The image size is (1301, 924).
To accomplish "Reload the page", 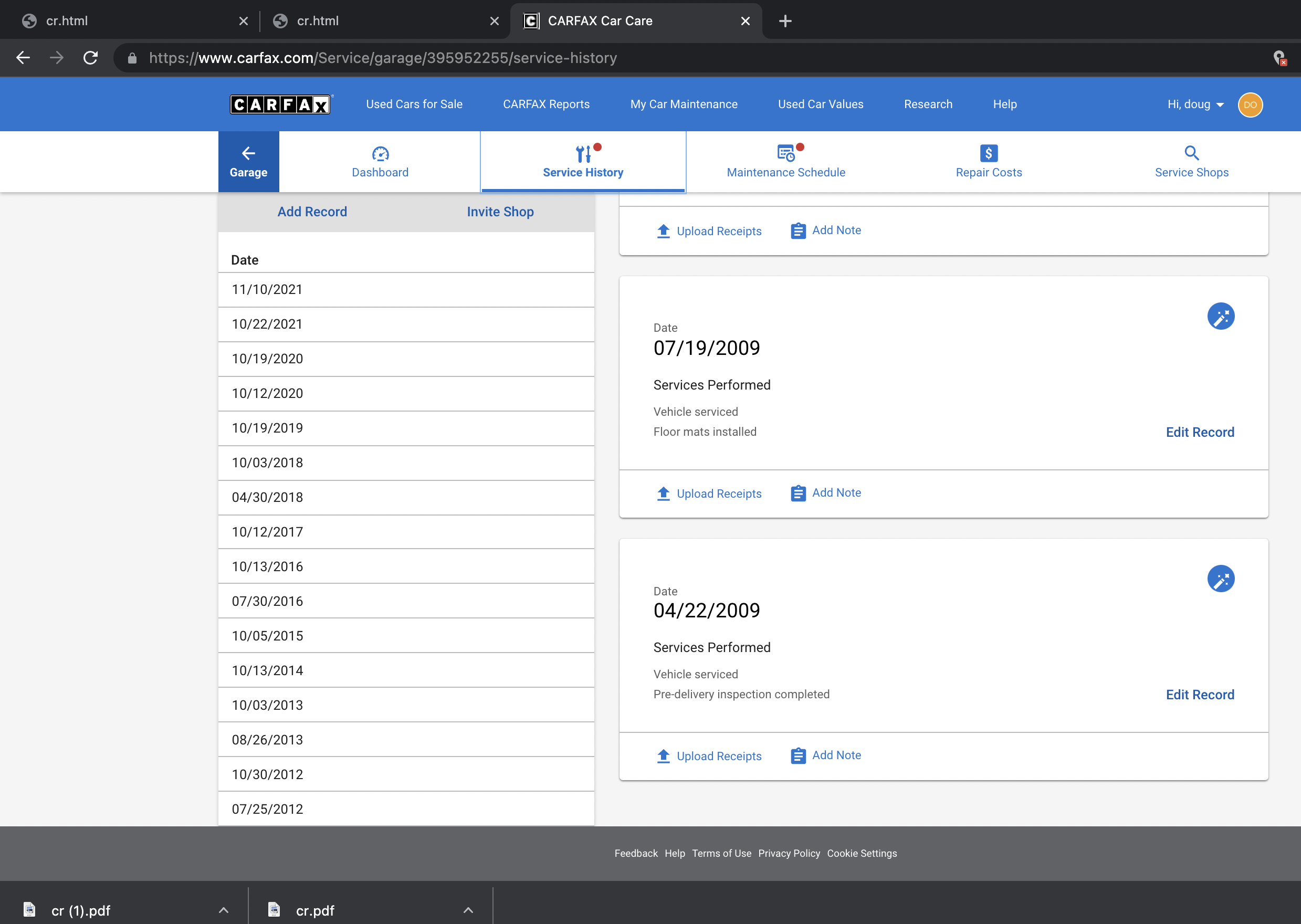I will point(90,57).
